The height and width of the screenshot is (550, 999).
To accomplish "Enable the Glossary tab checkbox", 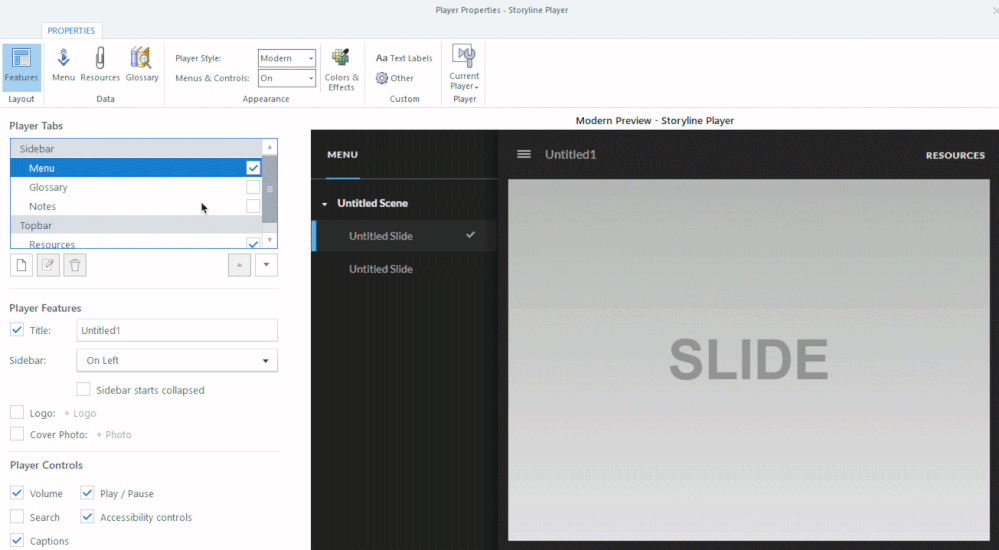I will coord(253,187).
